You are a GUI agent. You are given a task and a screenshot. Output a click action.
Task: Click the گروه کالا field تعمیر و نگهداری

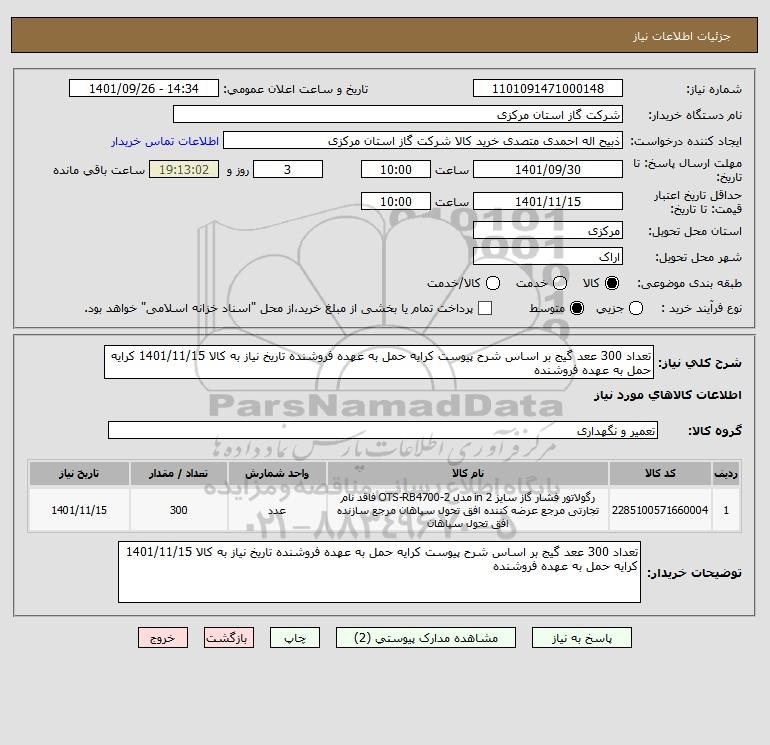coord(383,430)
